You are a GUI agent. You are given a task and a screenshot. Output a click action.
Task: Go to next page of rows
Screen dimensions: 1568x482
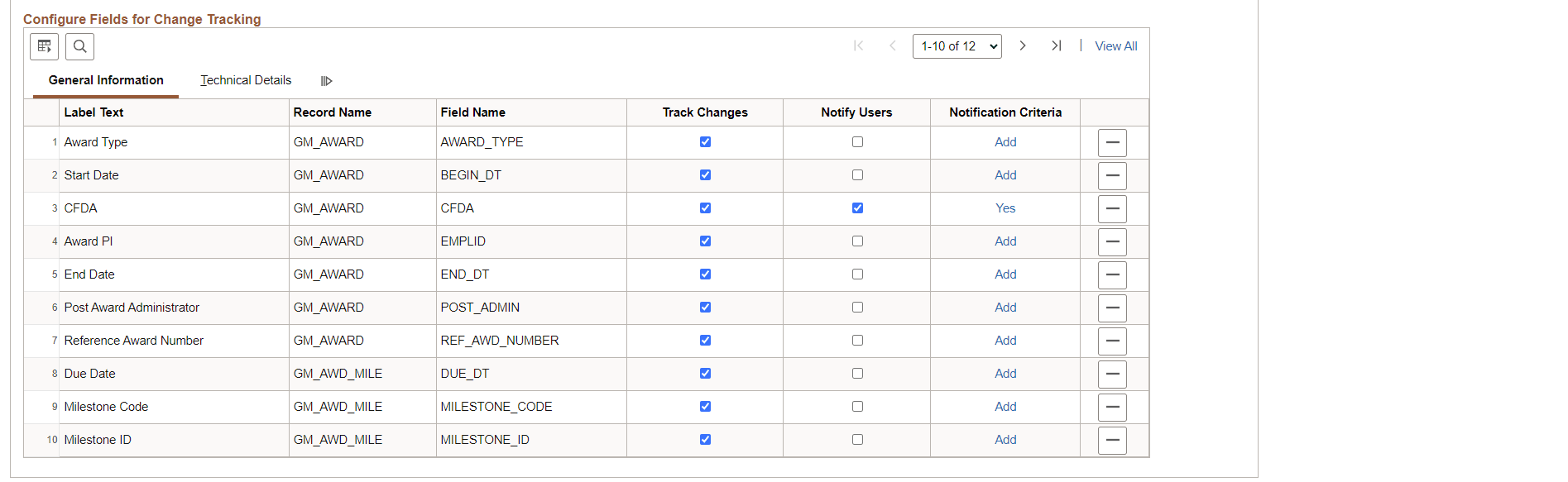[x=1023, y=46]
